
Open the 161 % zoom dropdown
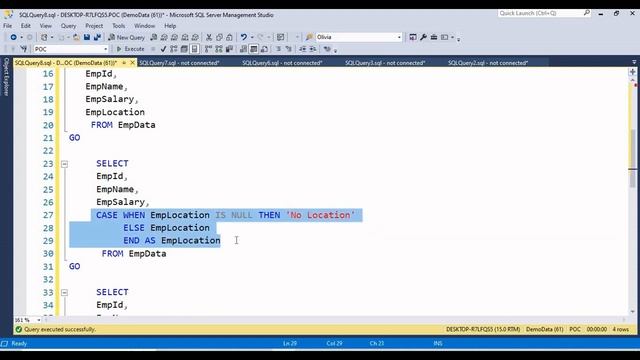39,320
